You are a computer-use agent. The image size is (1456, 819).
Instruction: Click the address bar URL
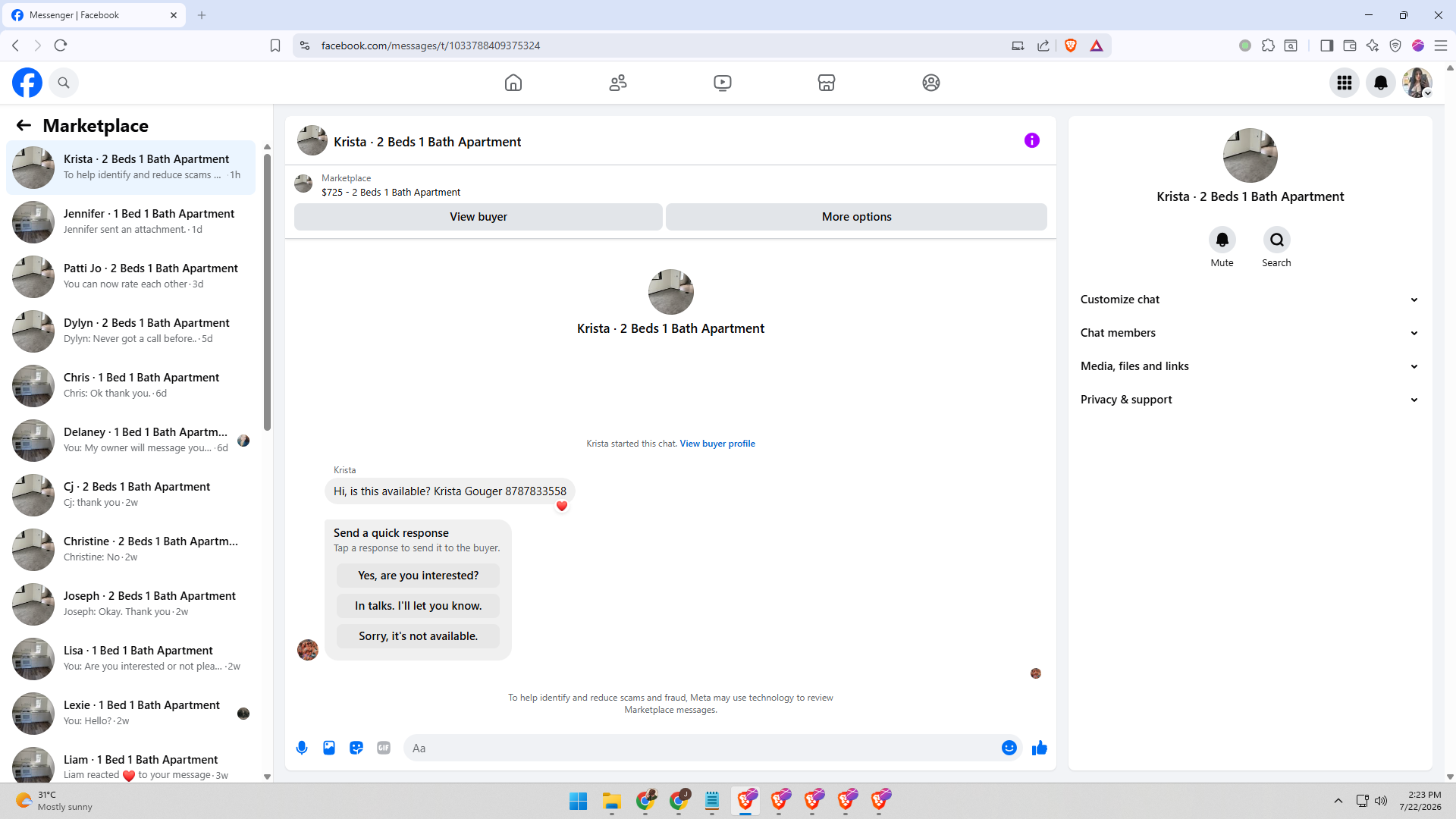pos(431,45)
